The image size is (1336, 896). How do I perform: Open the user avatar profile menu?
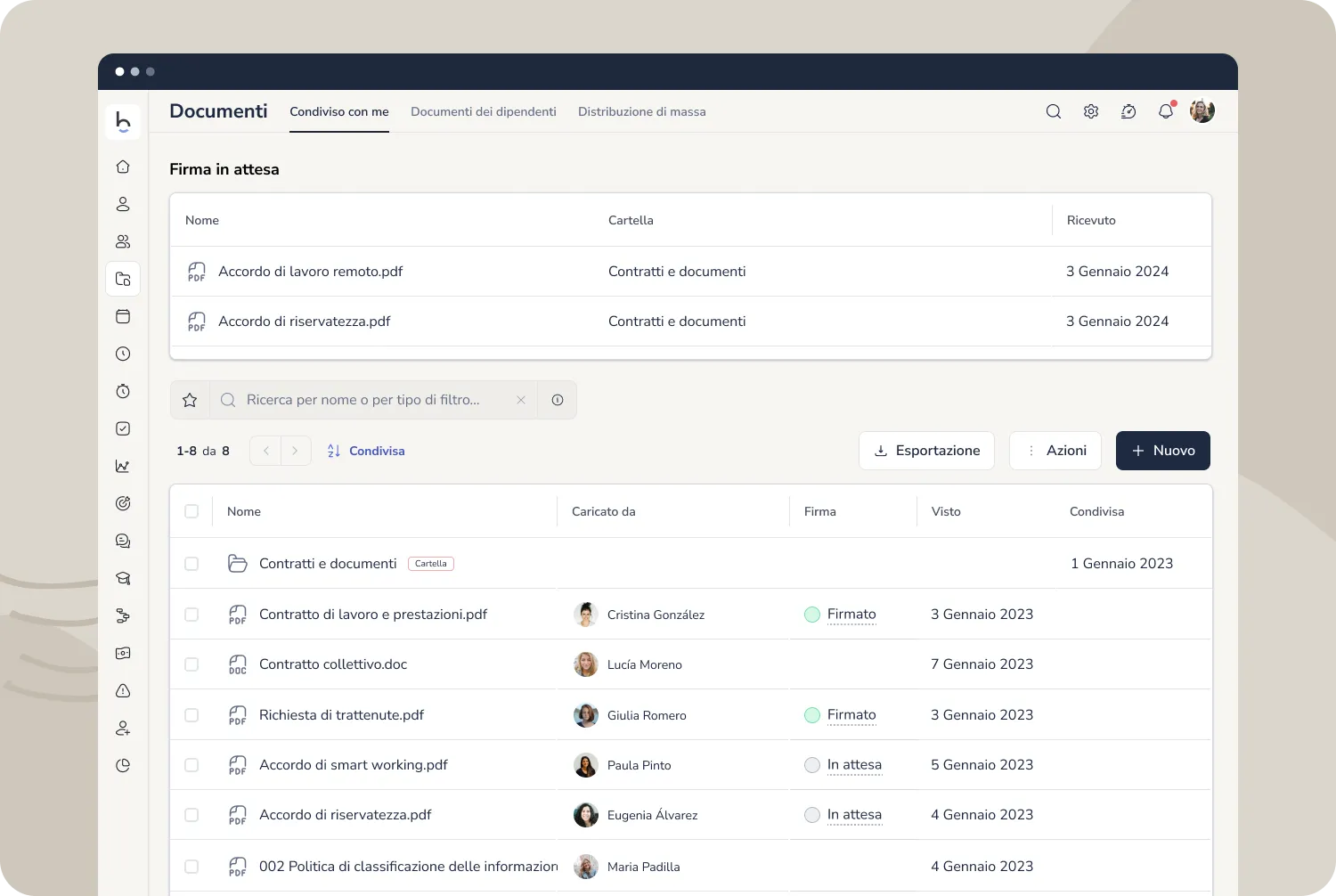[1202, 111]
